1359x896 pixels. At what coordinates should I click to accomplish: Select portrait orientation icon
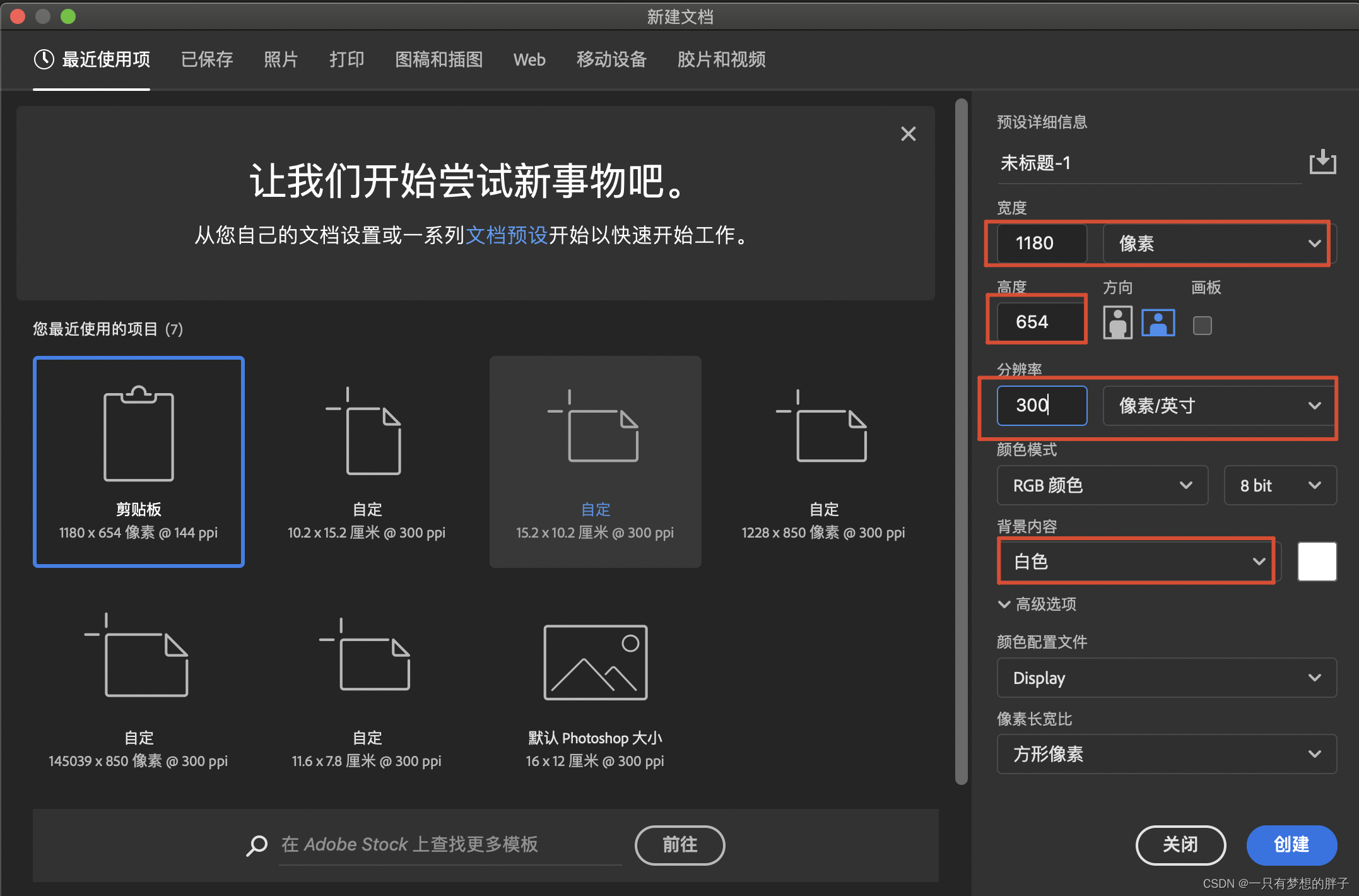click(1117, 323)
